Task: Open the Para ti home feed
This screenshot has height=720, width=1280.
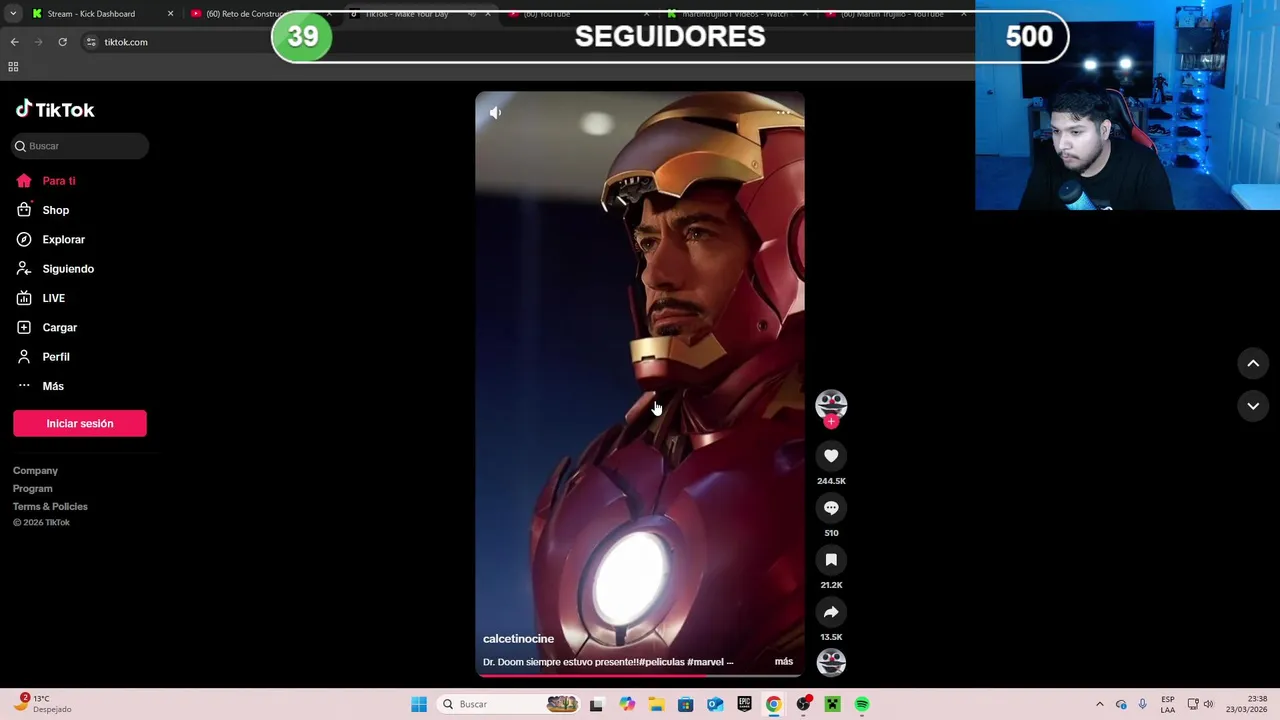Action: point(46,181)
